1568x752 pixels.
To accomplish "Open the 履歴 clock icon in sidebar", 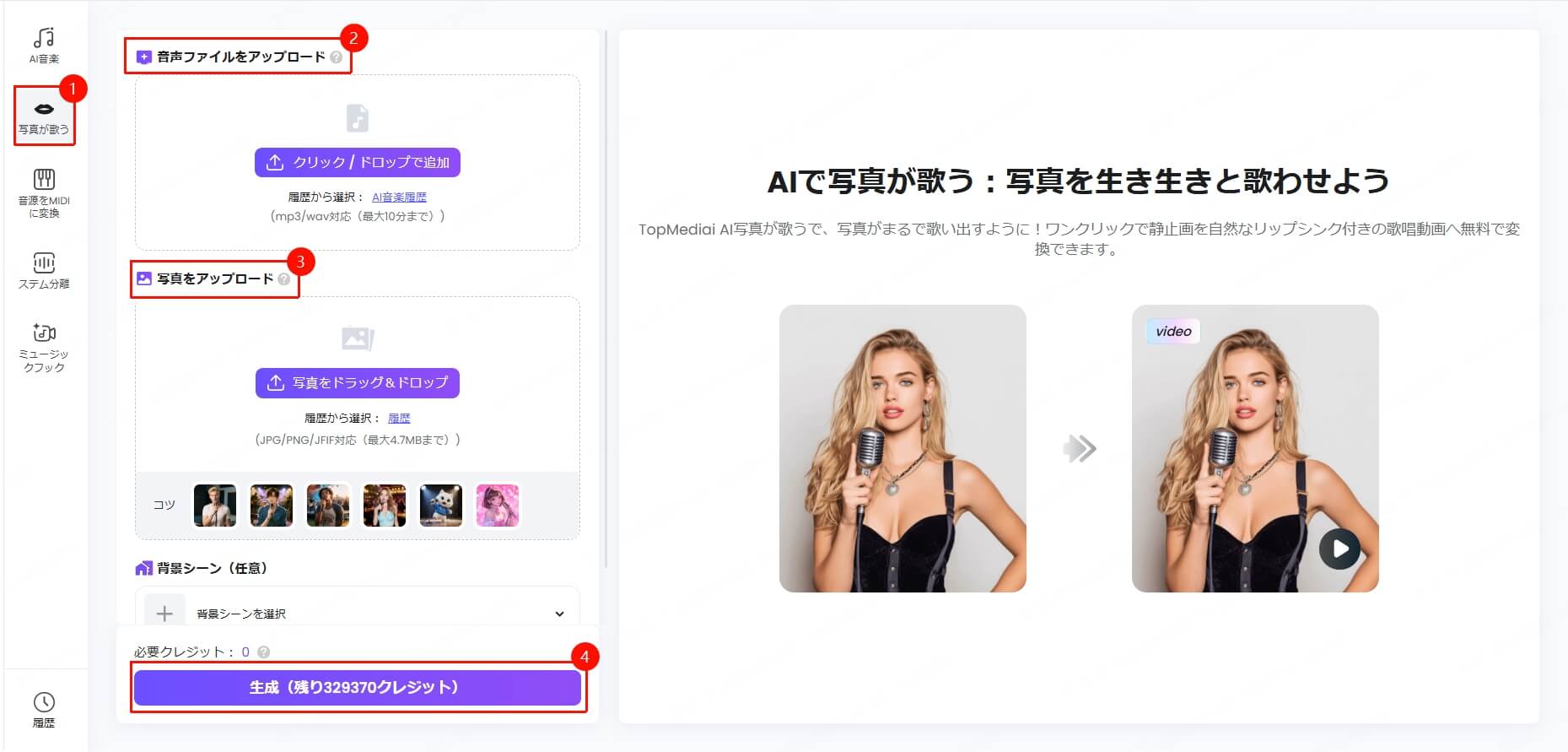I will [44, 702].
